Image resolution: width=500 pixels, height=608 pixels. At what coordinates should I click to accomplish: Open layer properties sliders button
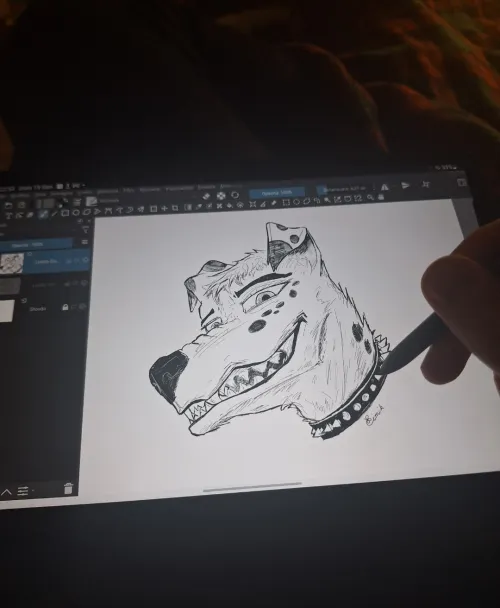click(22, 491)
